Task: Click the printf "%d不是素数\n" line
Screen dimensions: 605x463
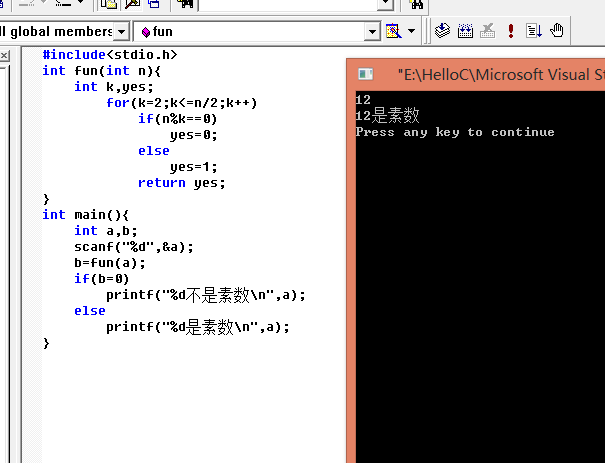Action: click(x=206, y=295)
